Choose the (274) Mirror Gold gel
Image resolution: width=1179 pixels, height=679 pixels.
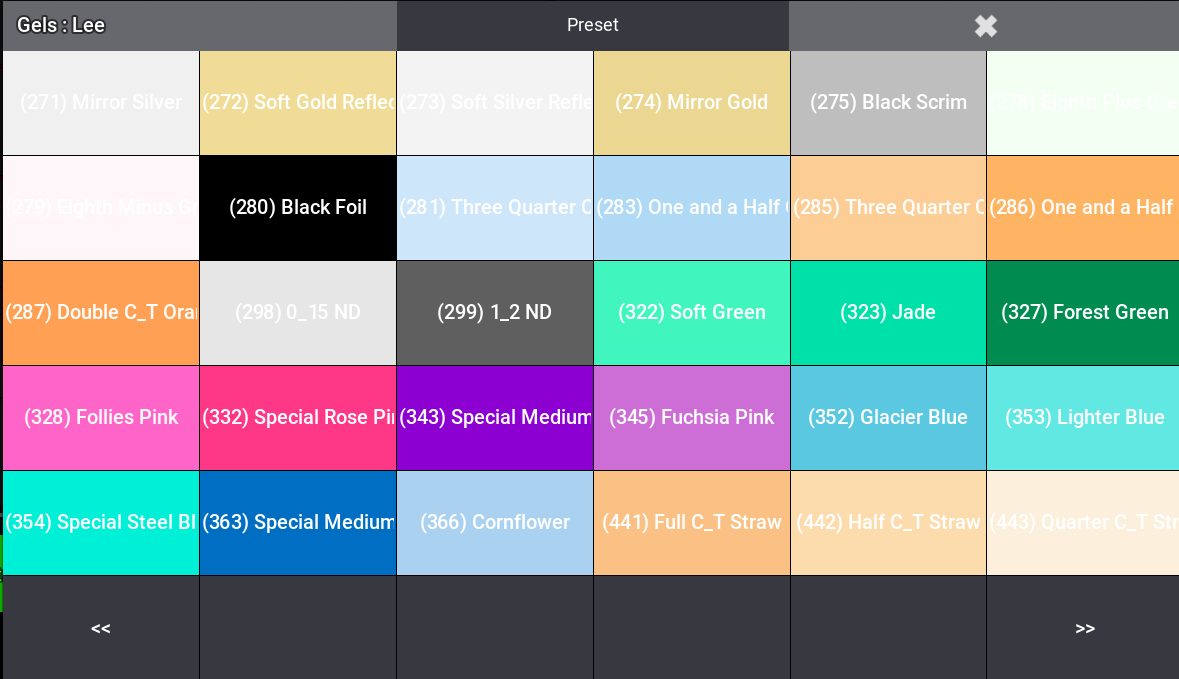click(692, 103)
